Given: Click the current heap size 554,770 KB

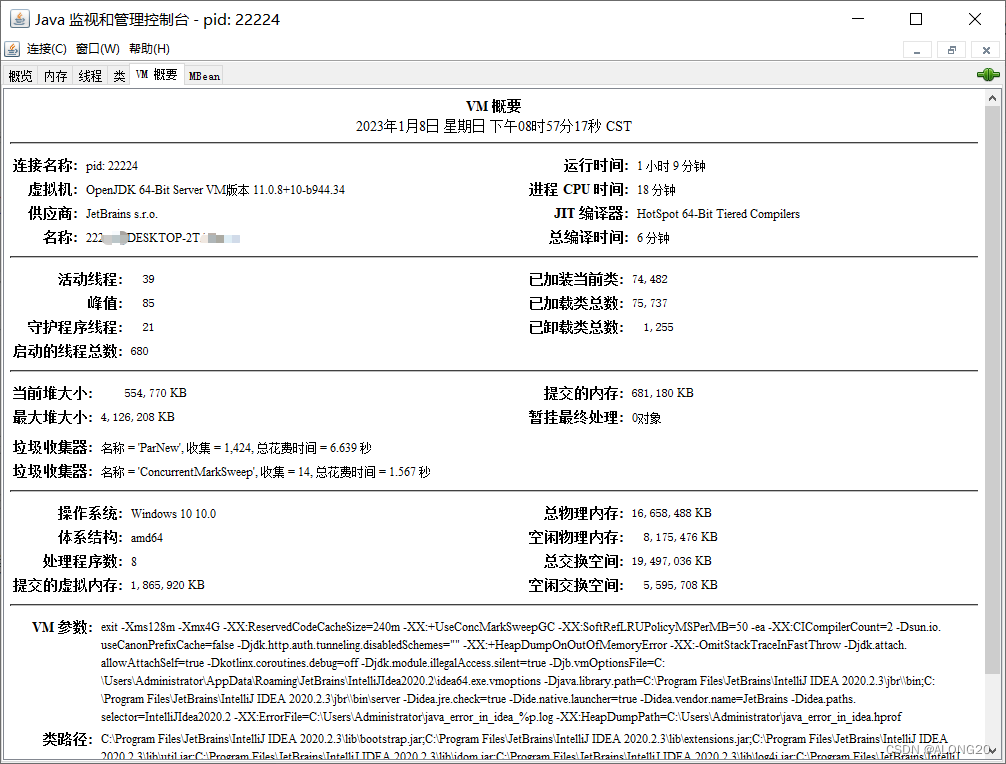Looking at the screenshot, I should tap(155, 393).
